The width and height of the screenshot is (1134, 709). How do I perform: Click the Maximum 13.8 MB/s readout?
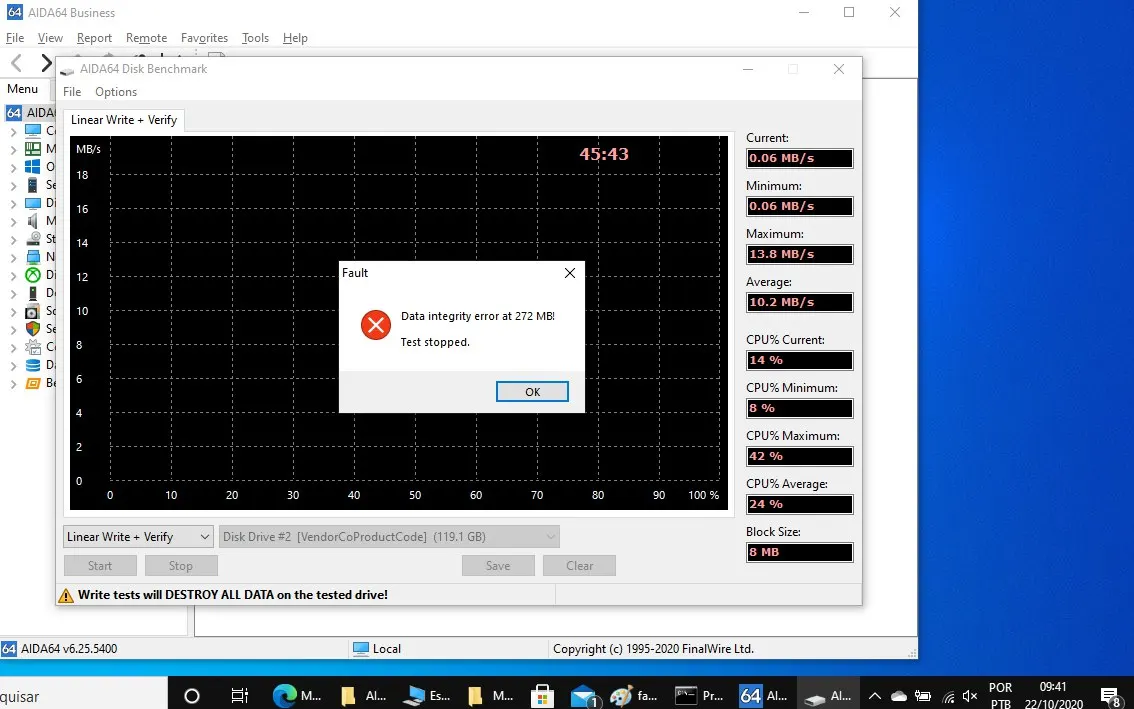point(799,254)
